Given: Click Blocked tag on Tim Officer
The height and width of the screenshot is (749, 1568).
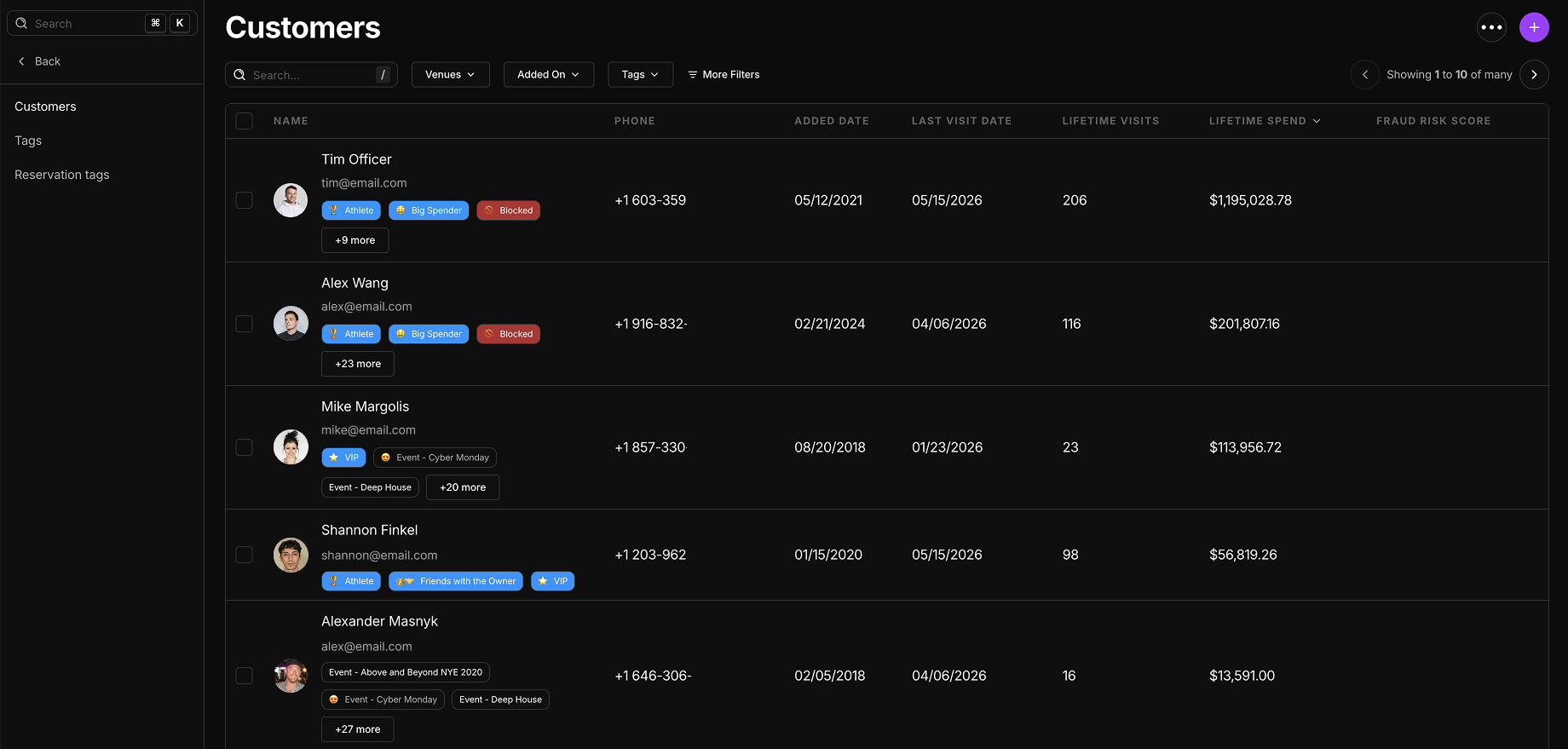Looking at the screenshot, I should [x=509, y=210].
